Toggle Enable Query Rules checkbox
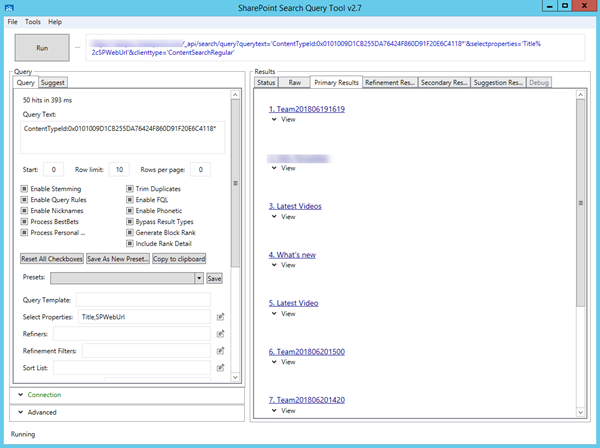 point(24,200)
